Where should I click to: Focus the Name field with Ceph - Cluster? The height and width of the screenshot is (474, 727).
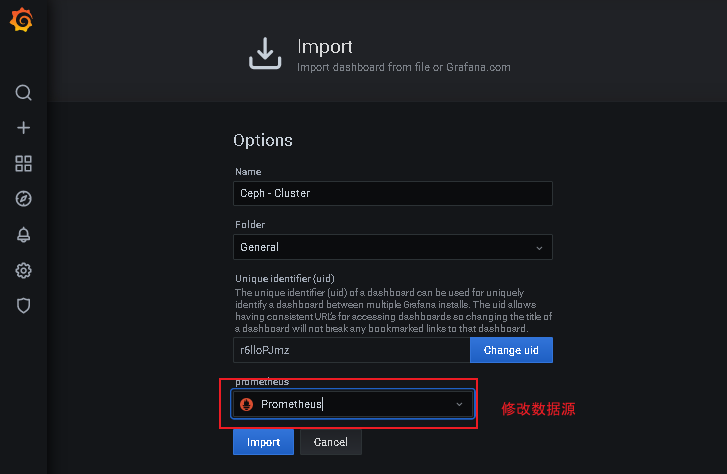393,193
